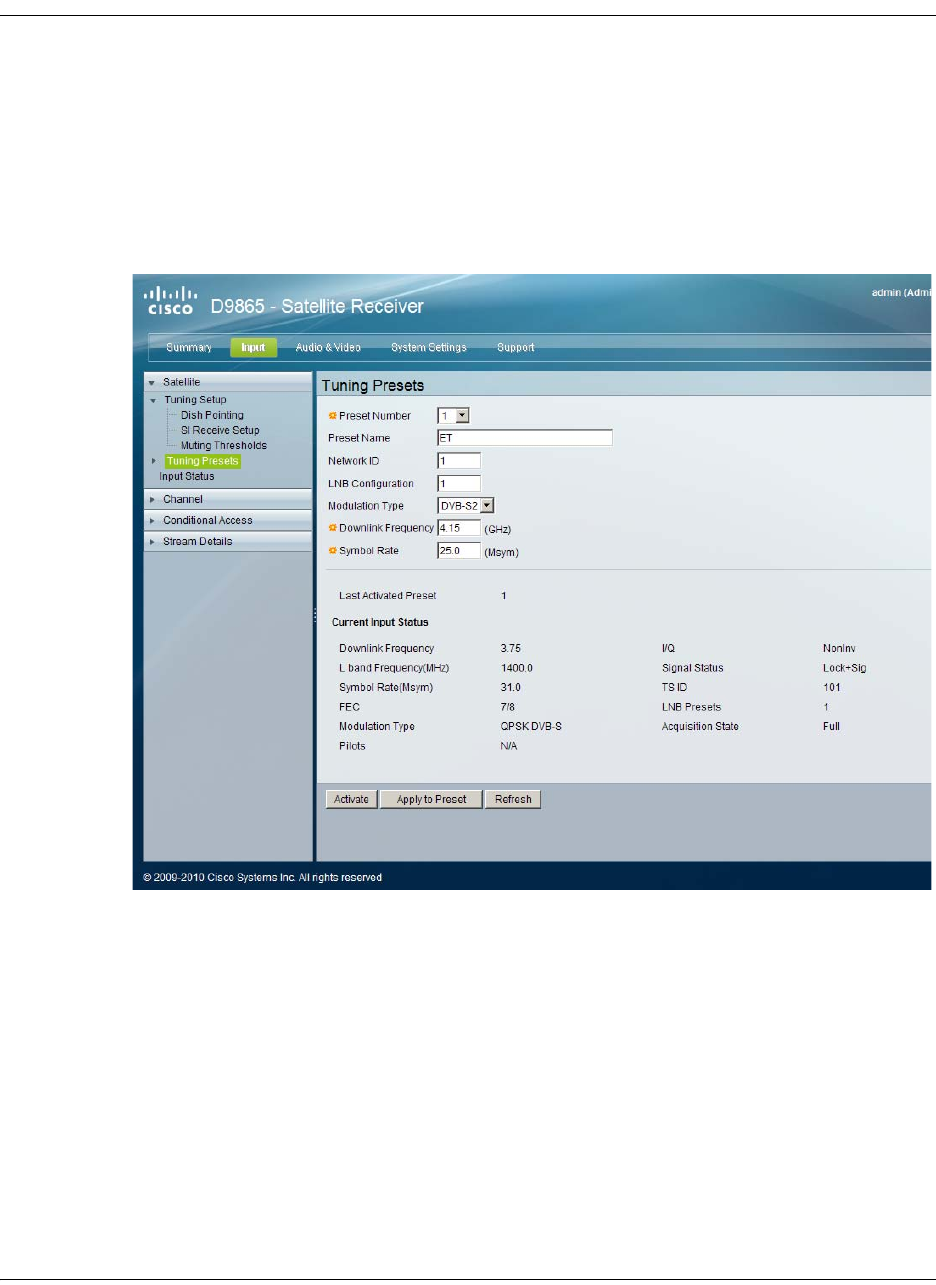Screen dimensions: 936x1285
Task: Click the LNB Configuration field
Action: [x=459, y=483]
